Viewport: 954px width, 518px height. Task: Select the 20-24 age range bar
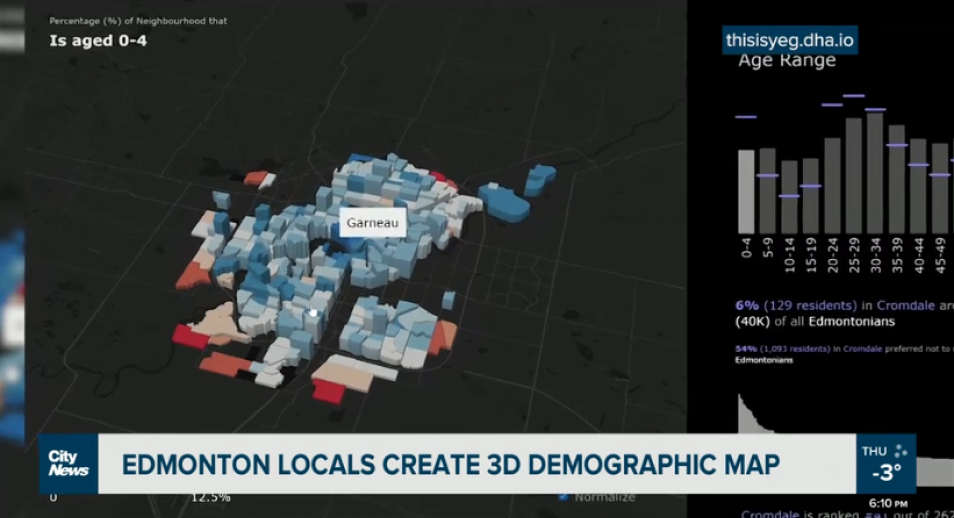click(x=832, y=186)
